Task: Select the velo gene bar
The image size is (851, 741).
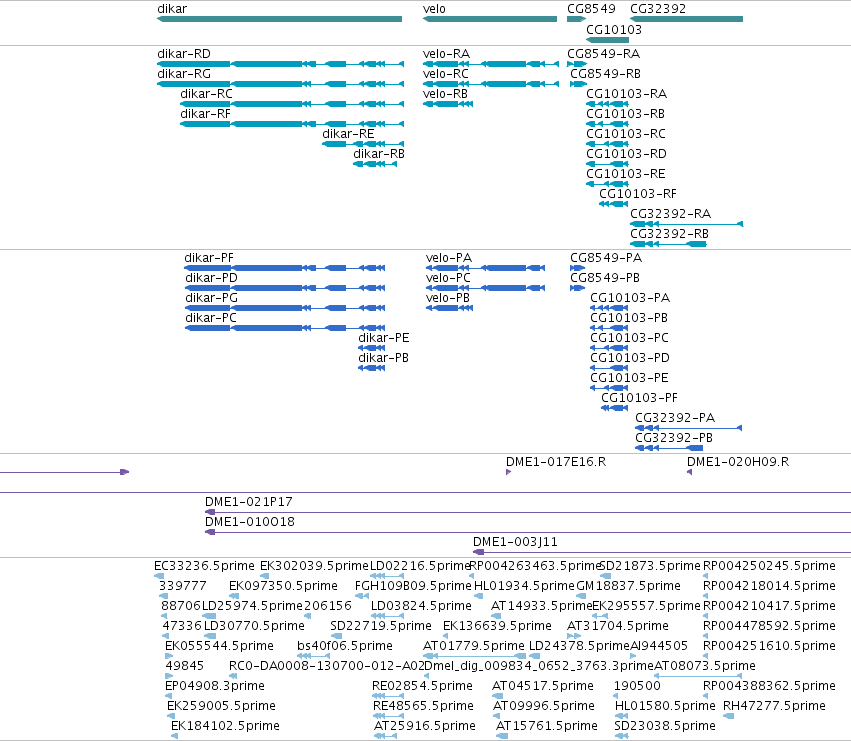Action: click(x=490, y=19)
